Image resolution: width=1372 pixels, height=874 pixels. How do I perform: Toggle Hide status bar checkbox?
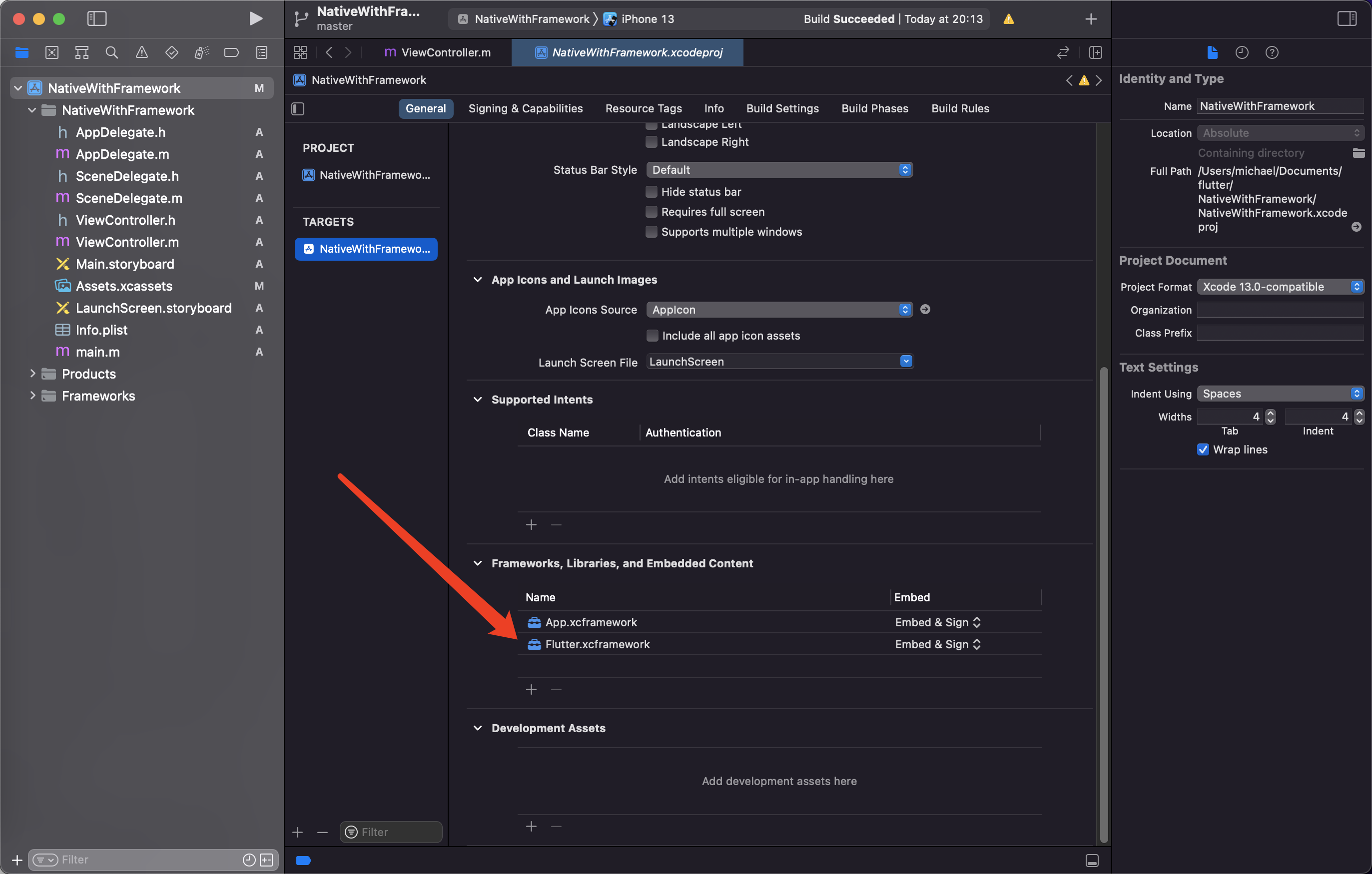(x=651, y=191)
